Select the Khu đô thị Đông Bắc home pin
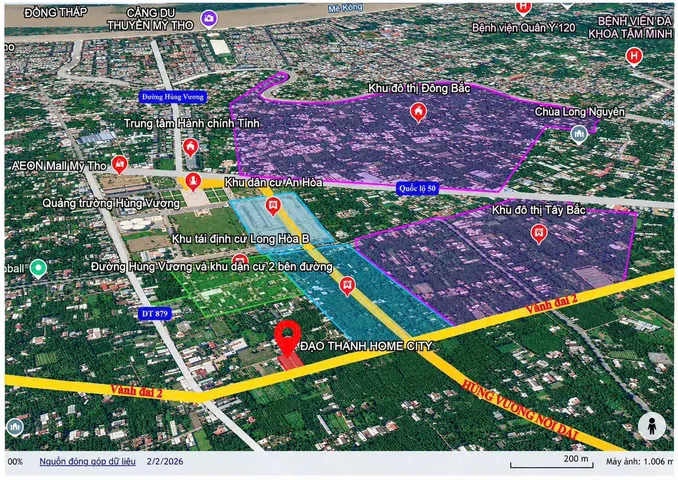This screenshot has width=678, height=480. 418,112
